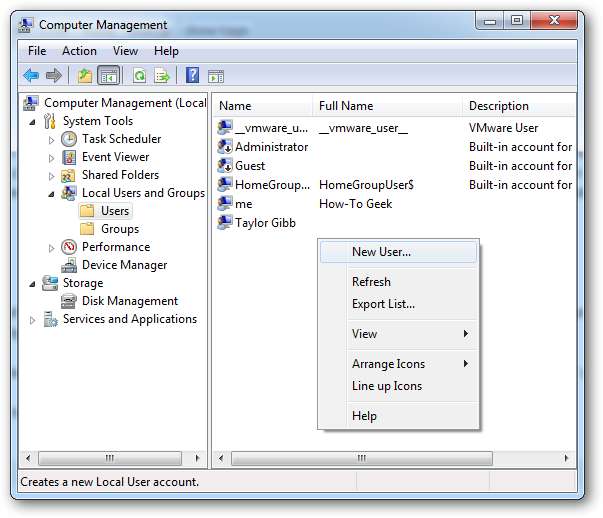Click the Shared Folders icon
The height and width of the screenshot is (518, 603).
coord(68,175)
